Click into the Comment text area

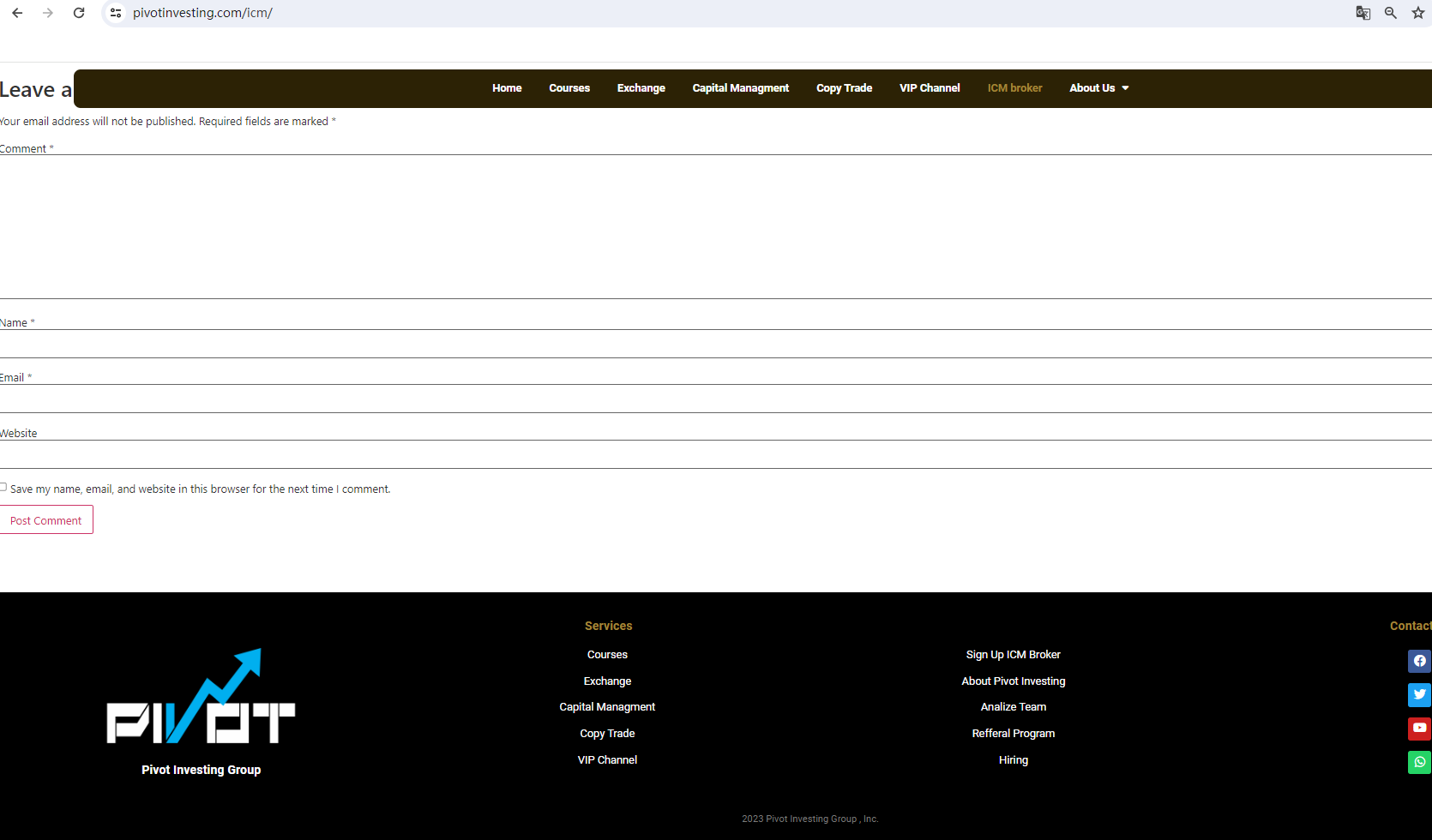pos(716,226)
